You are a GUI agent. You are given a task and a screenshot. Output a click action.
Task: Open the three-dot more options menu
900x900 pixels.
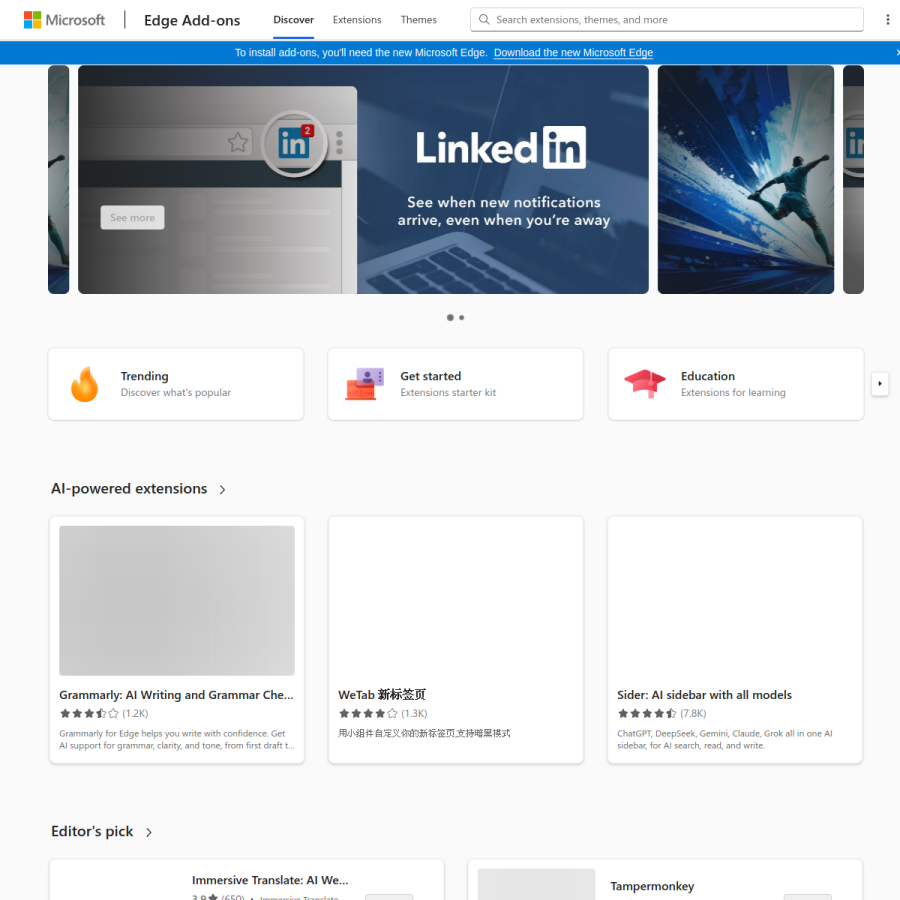pos(887,20)
